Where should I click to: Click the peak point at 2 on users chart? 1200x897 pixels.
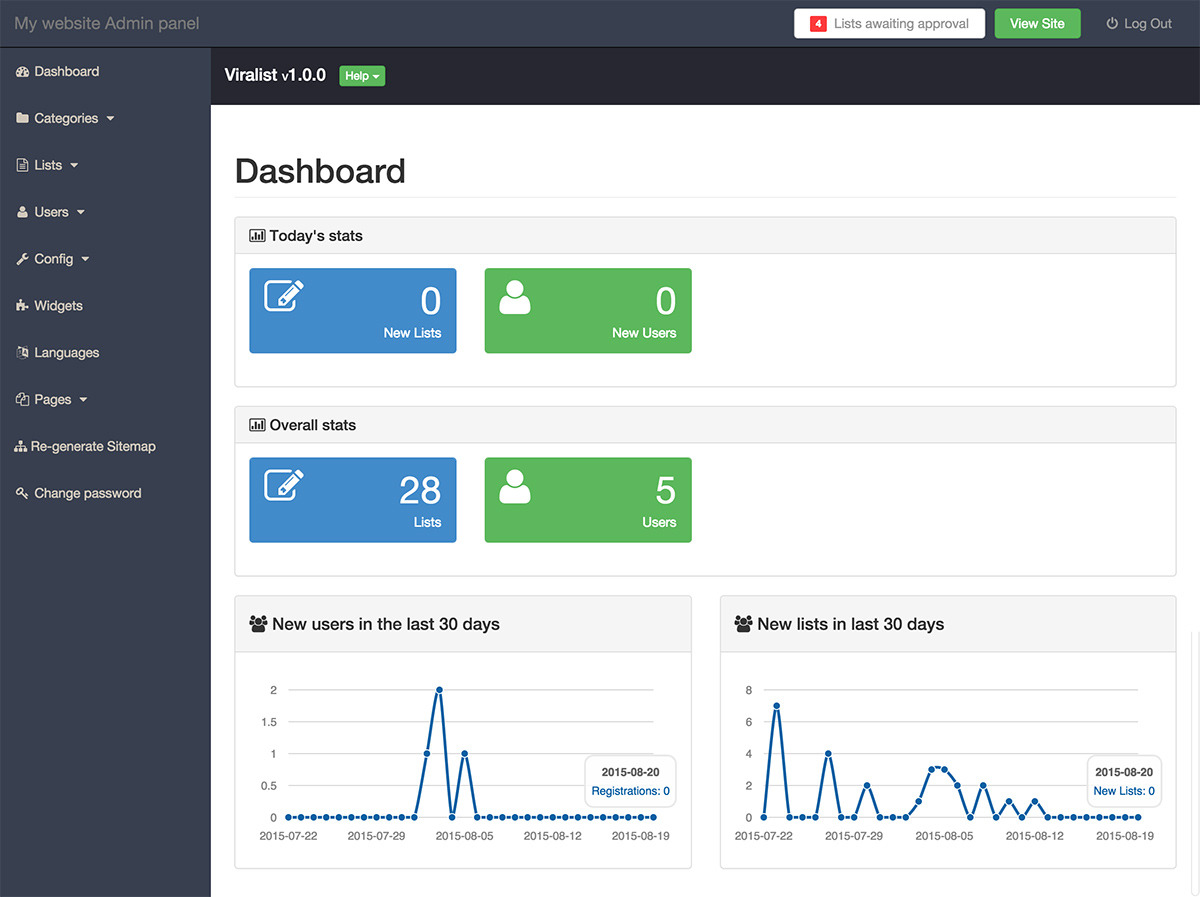coord(439,690)
